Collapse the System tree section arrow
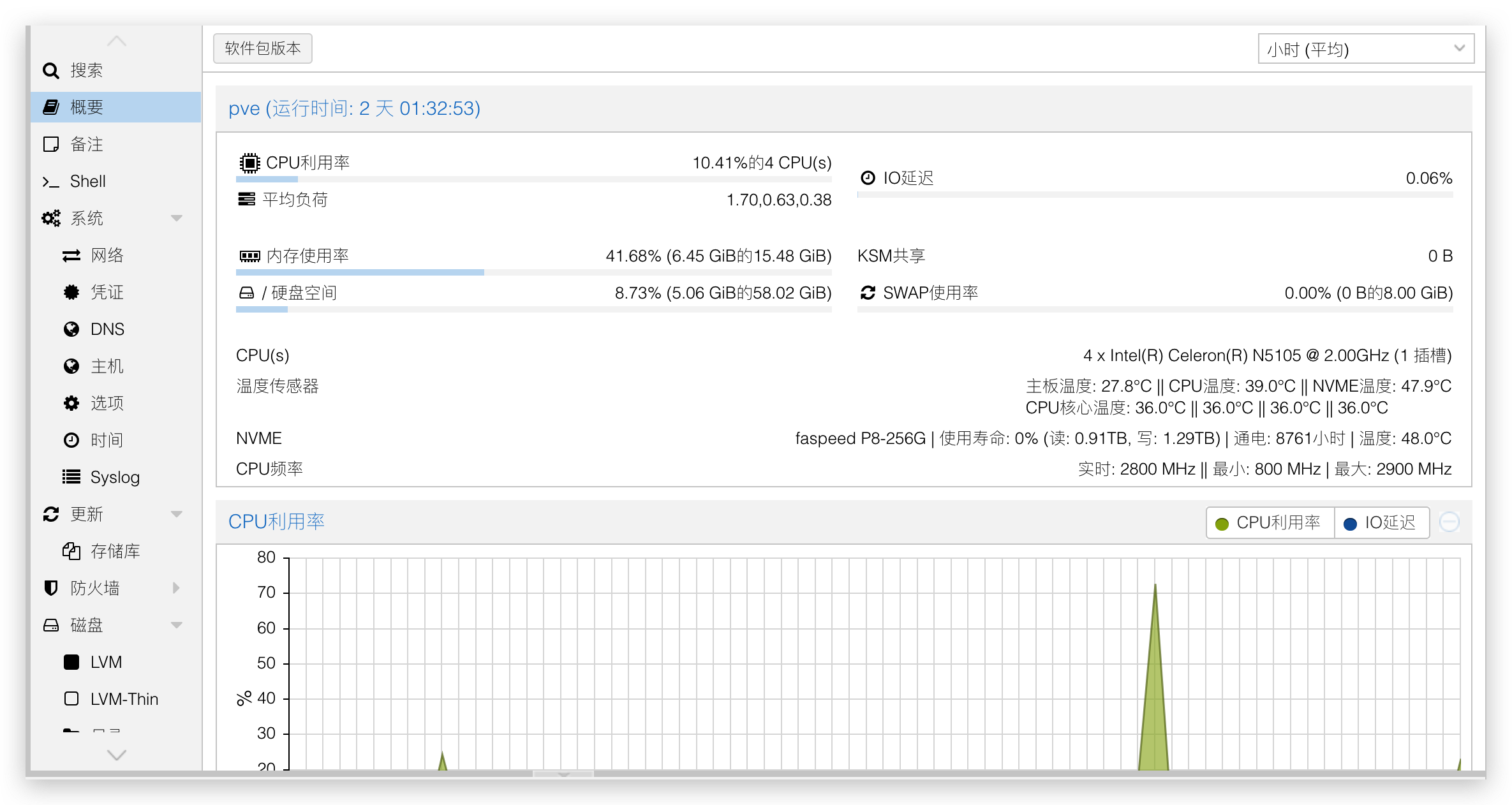Image resolution: width=1512 pixels, height=805 pixels. (x=177, y=218)
